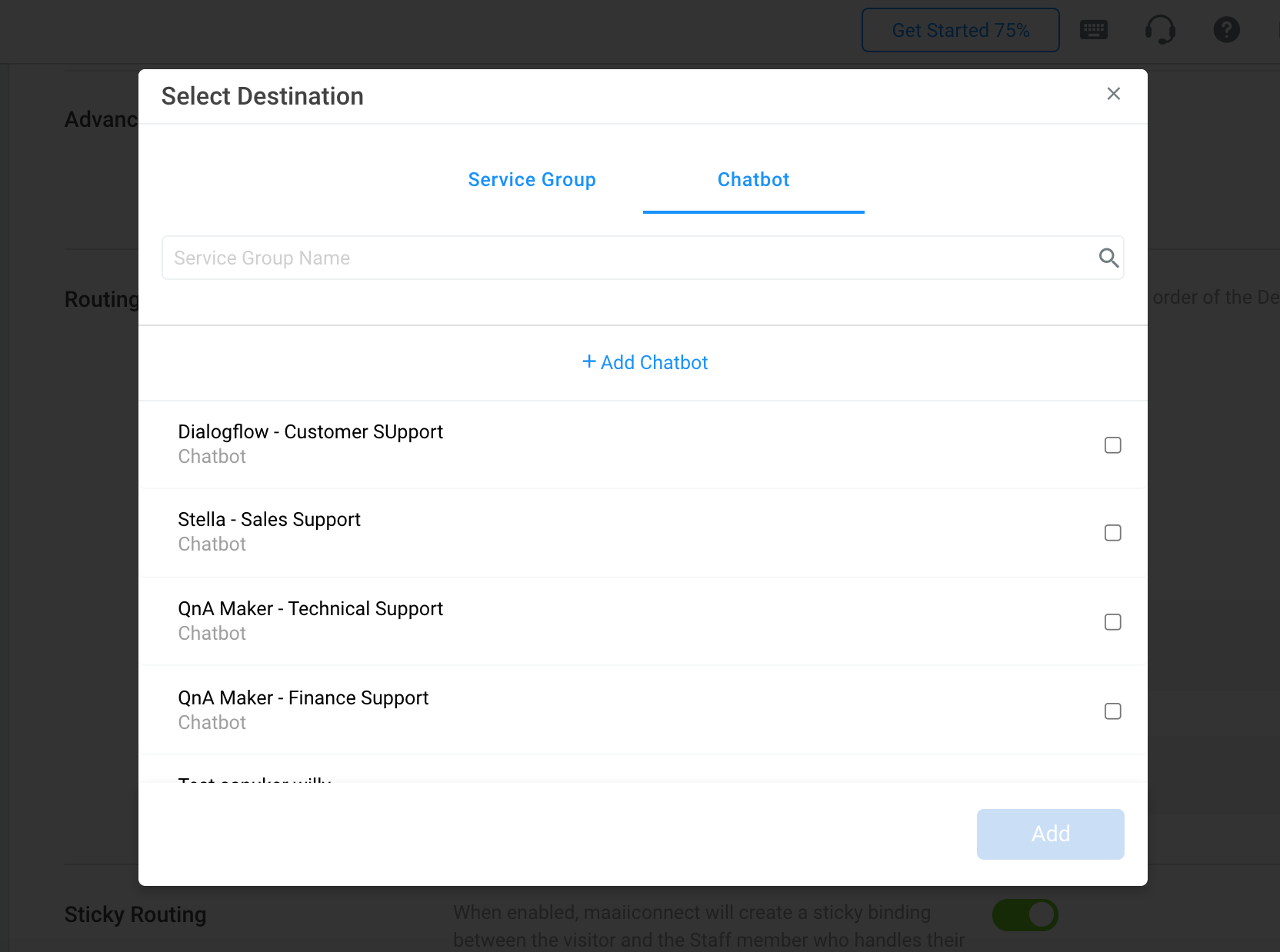Click the Select Destination title
This screenshot has height=952, width=1280.
pyautogui.click(x=262, y=96)
